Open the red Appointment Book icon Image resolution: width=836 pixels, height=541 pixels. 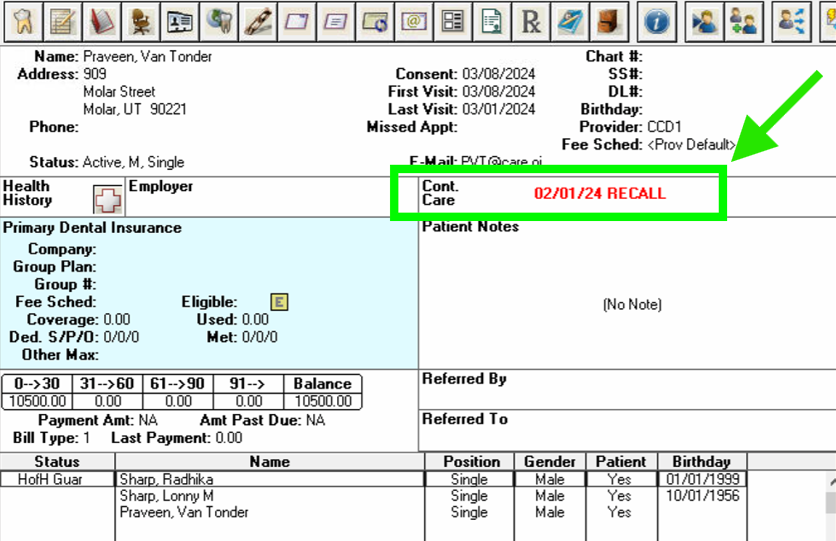(x=101, y=22)
